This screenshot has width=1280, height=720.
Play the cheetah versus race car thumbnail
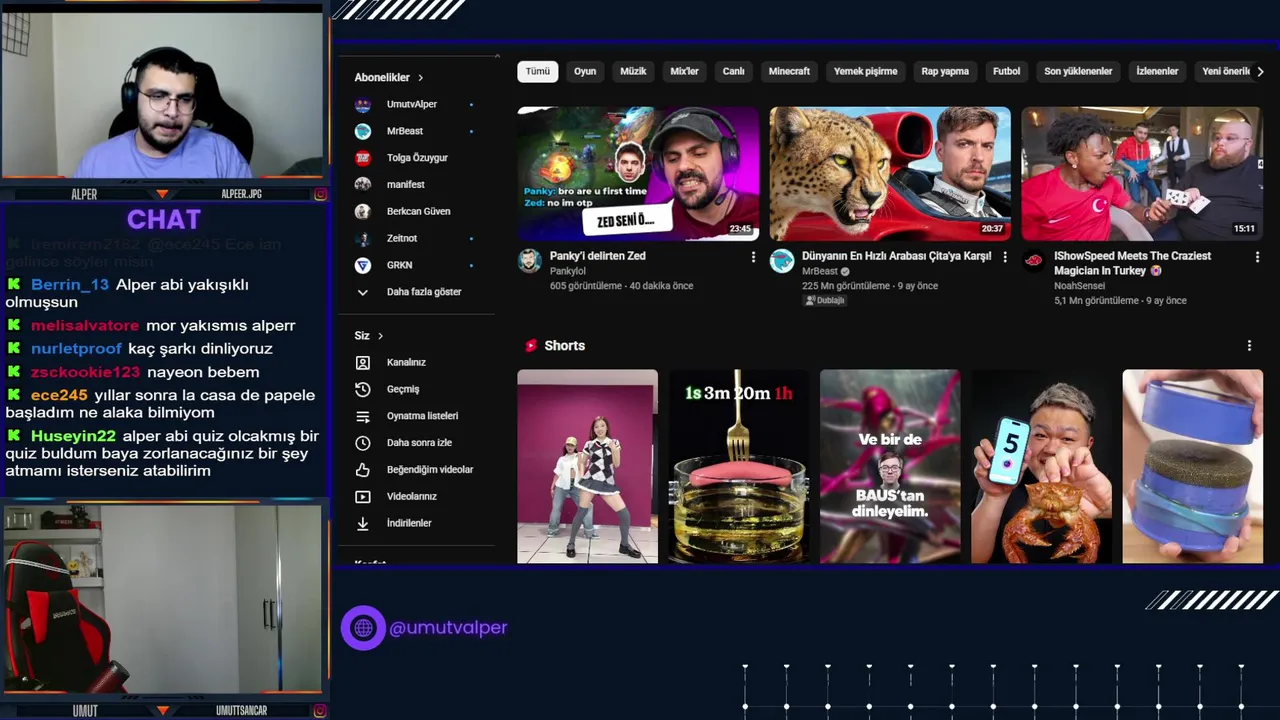pos(890,174)
